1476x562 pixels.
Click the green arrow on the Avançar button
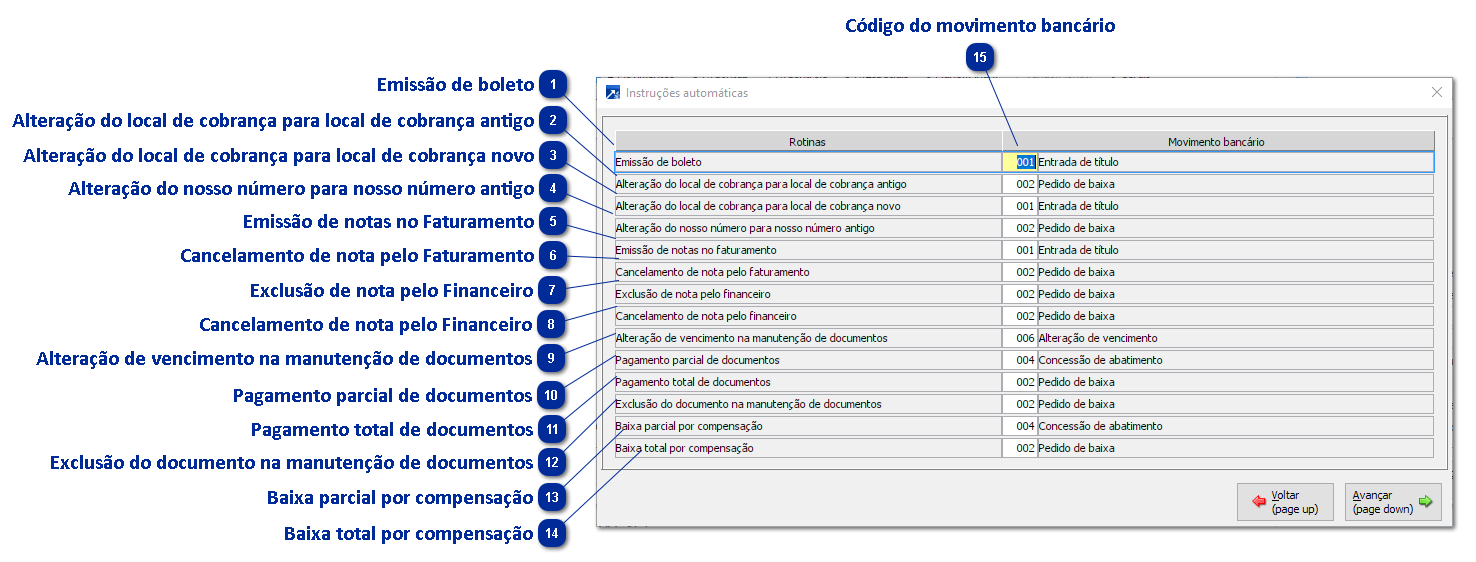coord(1425,502)
